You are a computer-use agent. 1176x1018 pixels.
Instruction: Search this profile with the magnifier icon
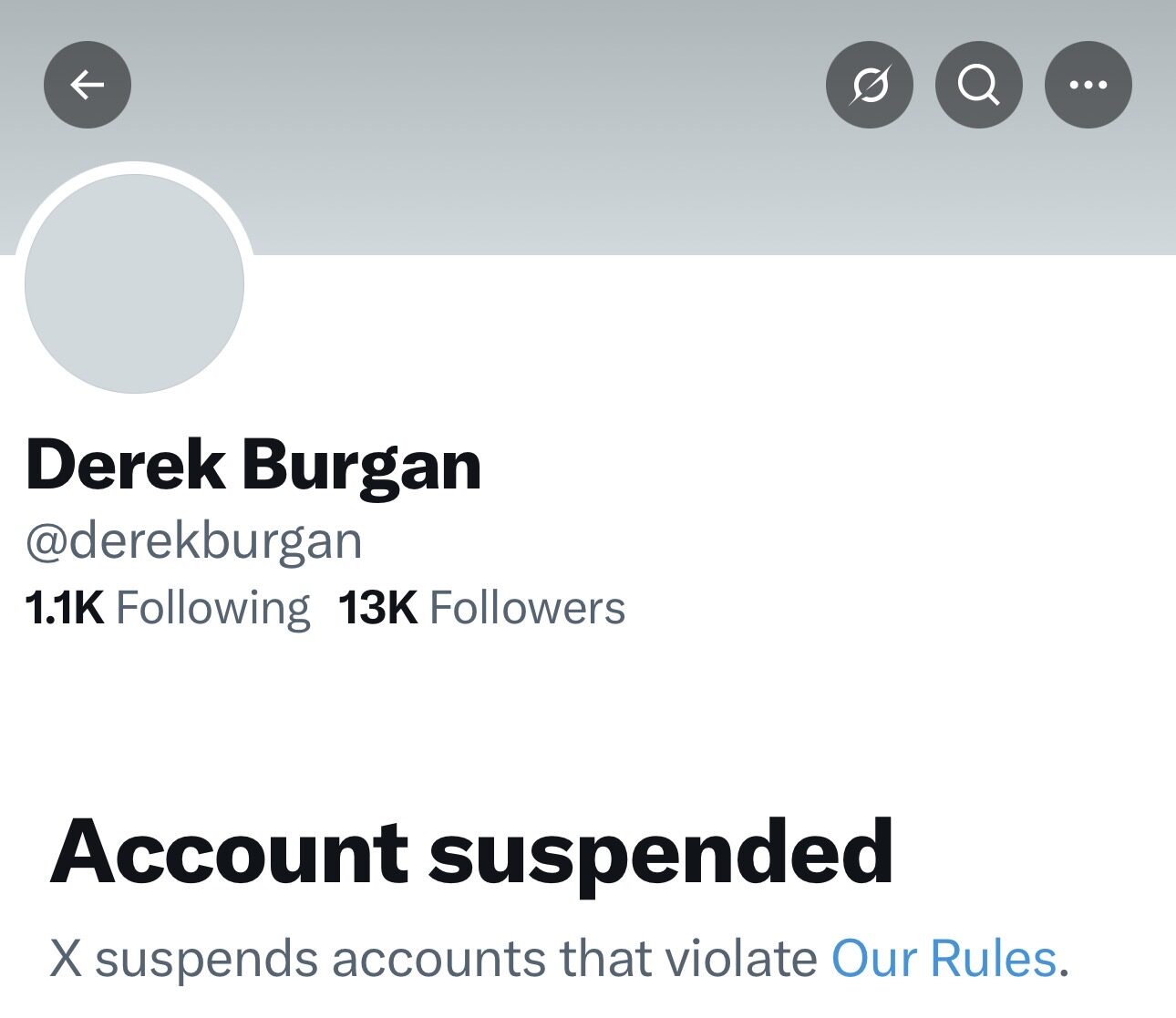[x=978, y=85]
